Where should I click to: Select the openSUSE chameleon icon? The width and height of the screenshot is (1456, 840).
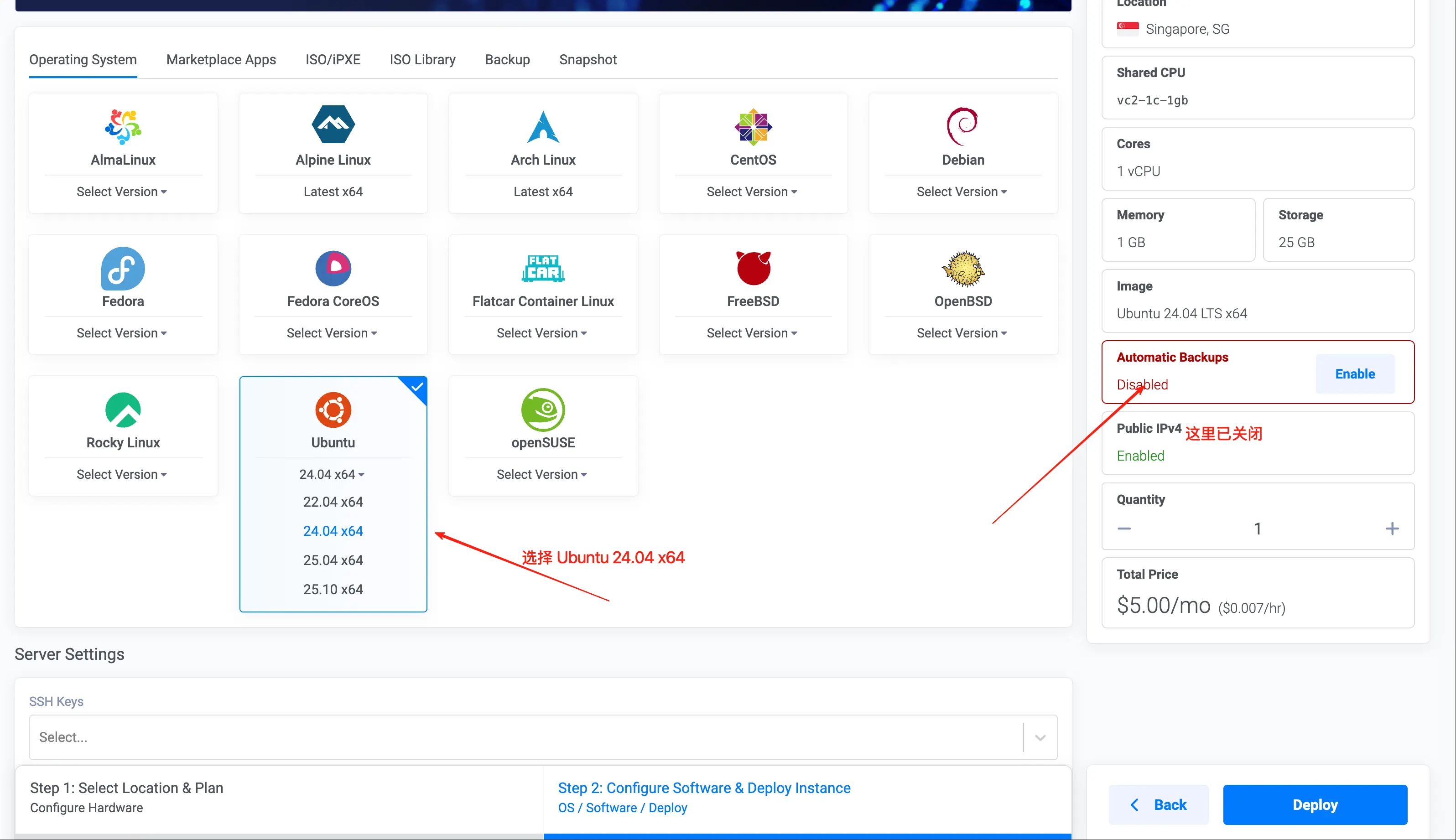click(x=543, y=410)
